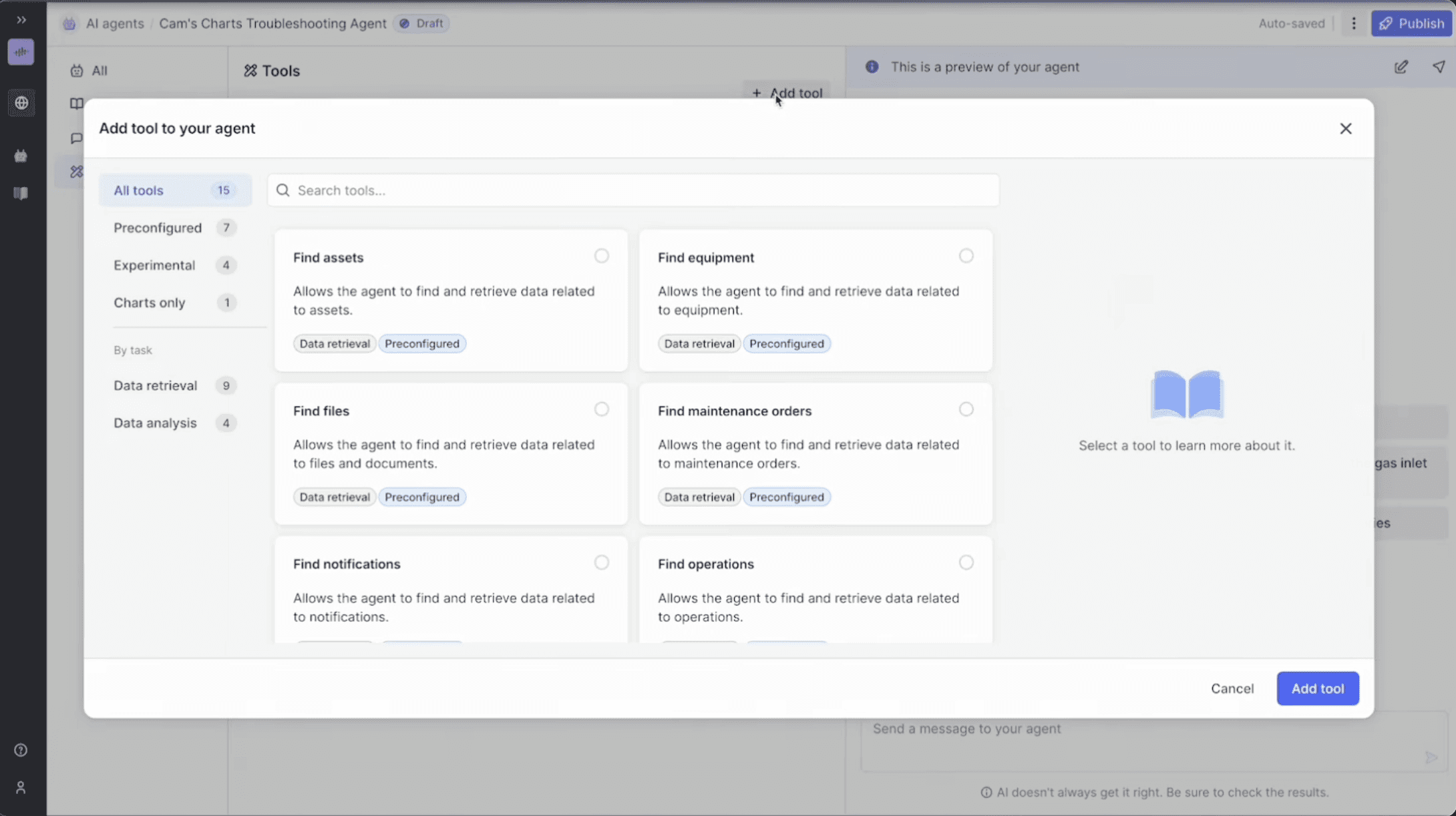Viewport: 1456px width, 816px height.
Task: Open the user profile icon
Action: tap(21, 787)
